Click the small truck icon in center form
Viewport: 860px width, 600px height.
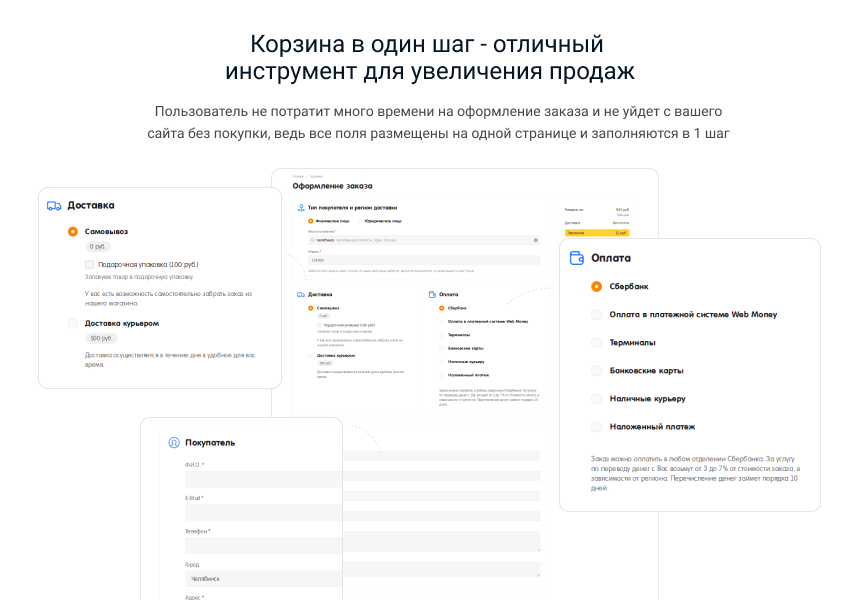(300, 294)
